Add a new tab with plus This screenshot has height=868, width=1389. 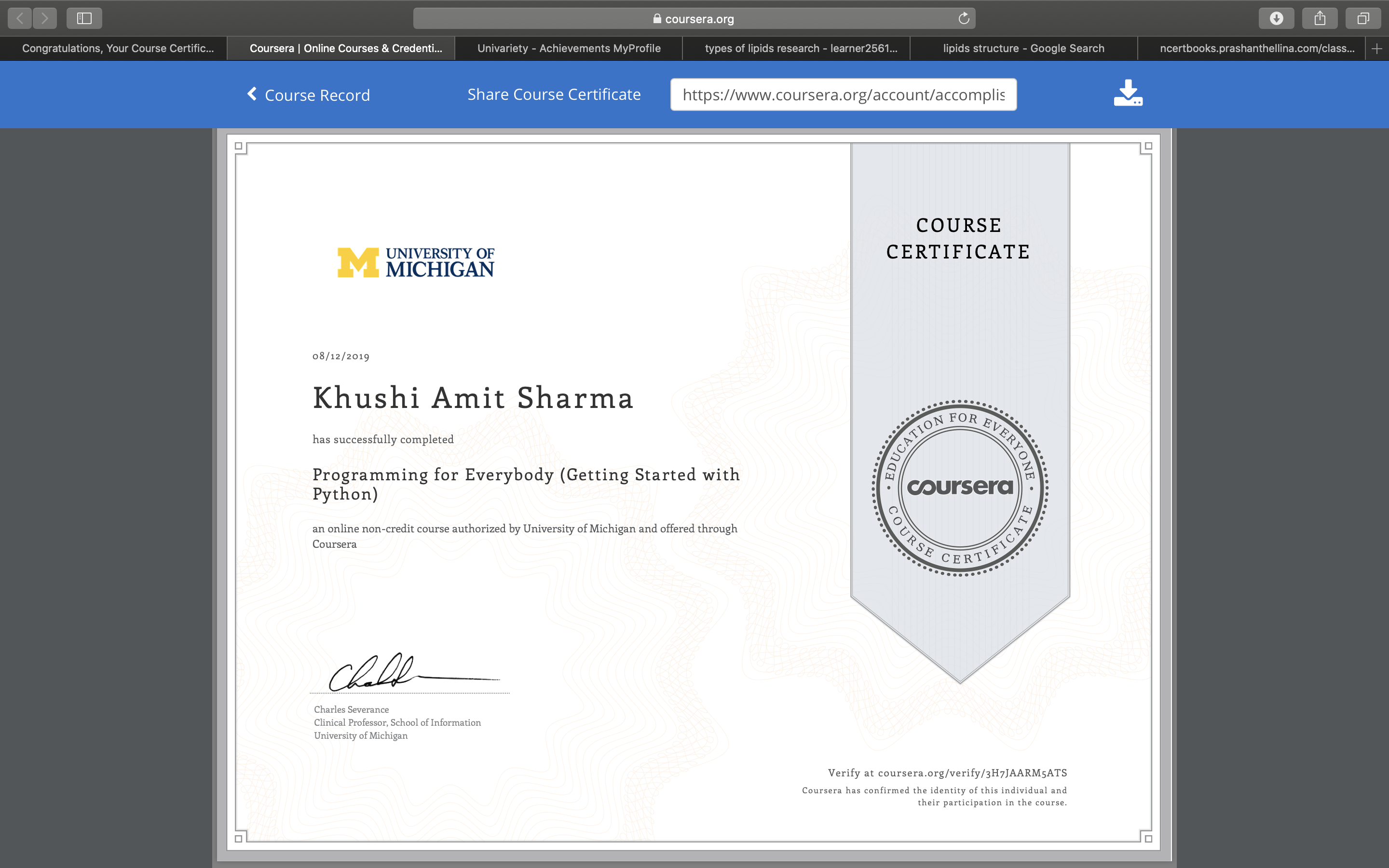coord(1376,49)
